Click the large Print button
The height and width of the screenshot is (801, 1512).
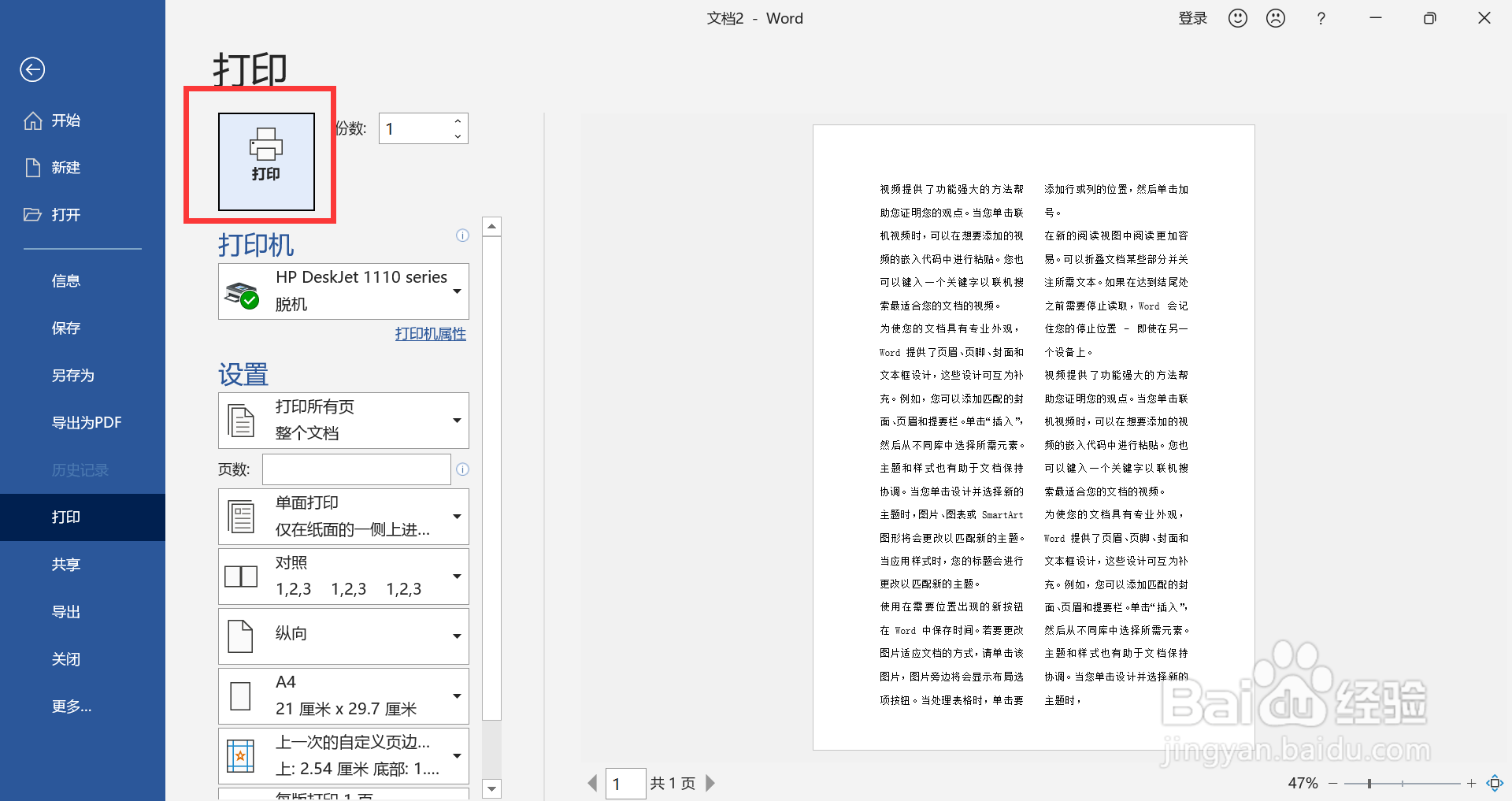(266, 161)
